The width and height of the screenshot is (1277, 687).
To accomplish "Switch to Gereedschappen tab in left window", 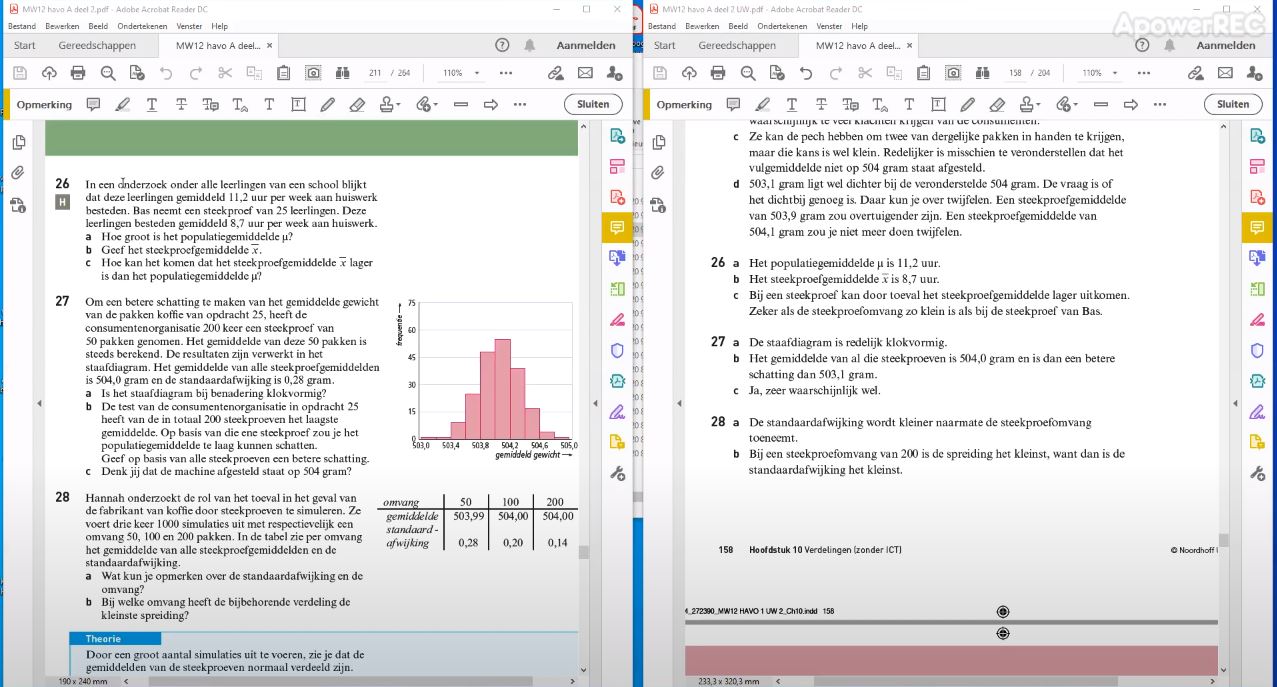I will tap(96, 45).
